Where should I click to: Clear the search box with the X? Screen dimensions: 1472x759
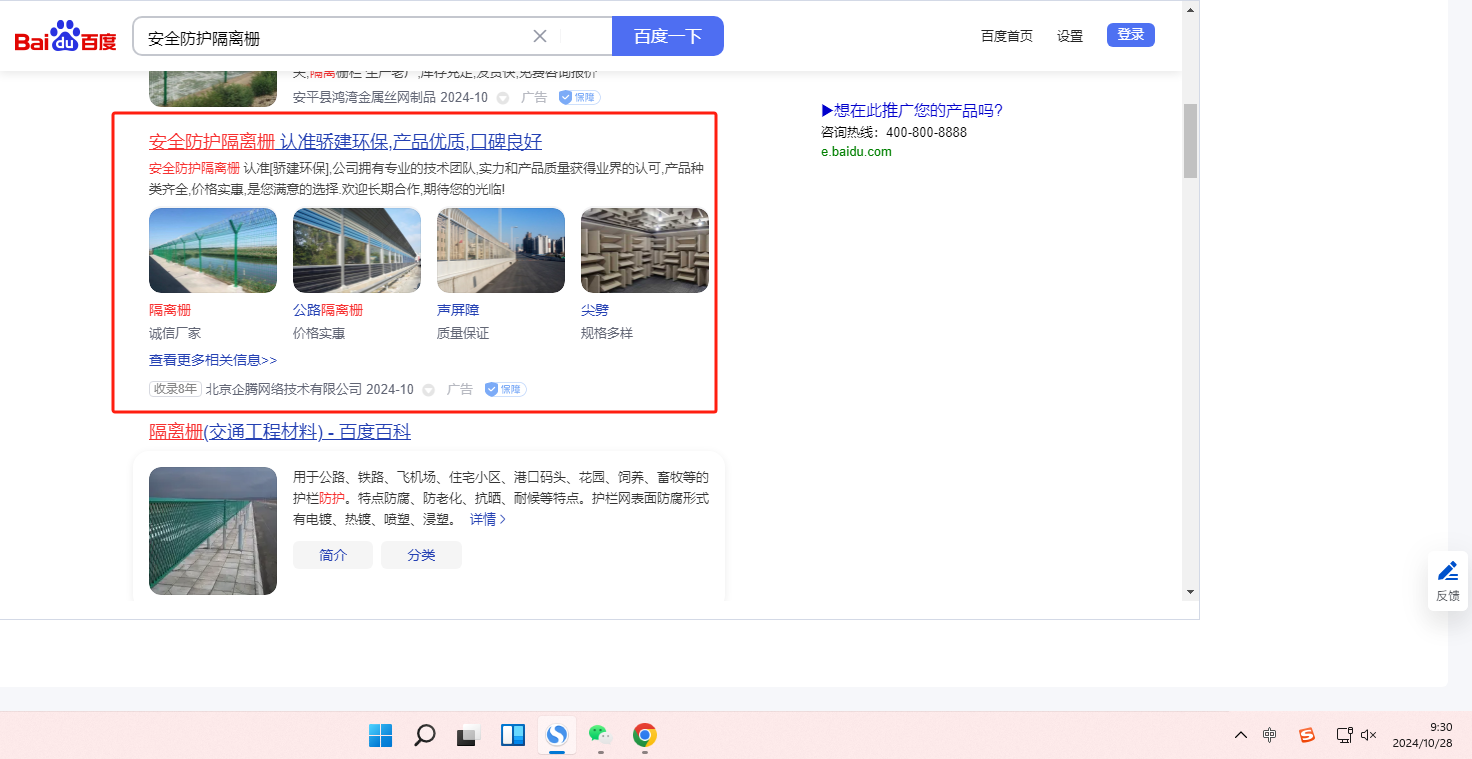[x=540, y=37]
